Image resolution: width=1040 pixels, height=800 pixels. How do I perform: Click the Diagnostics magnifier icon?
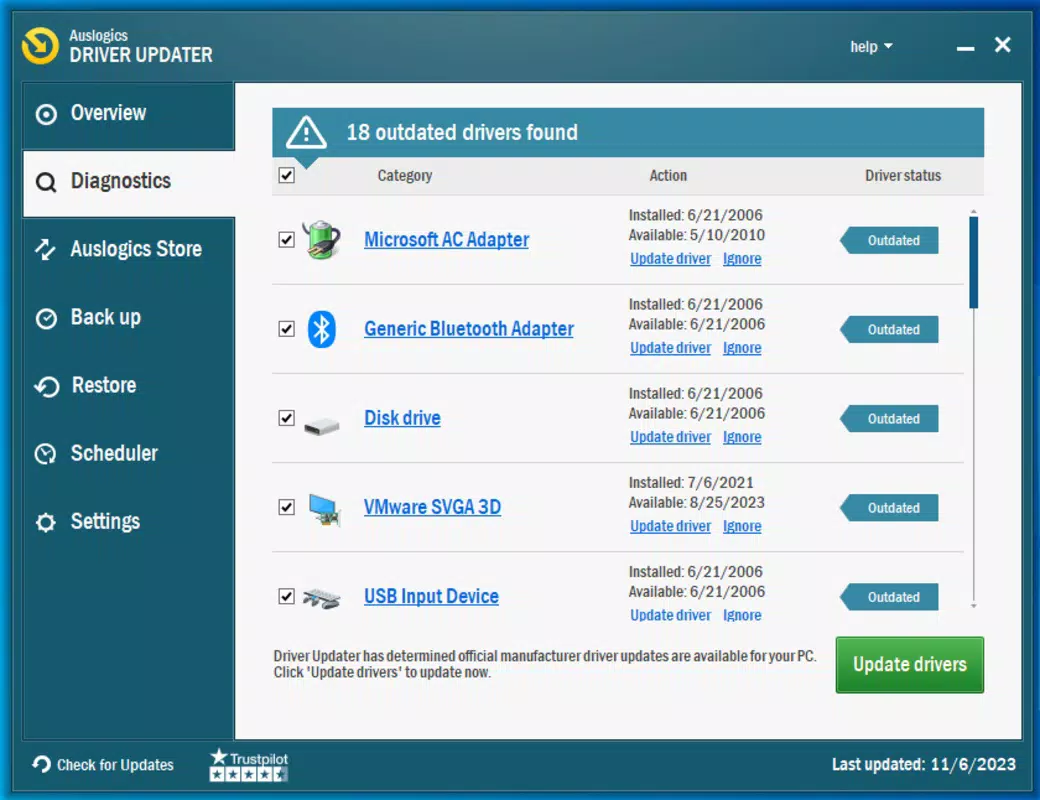(46, 182)
